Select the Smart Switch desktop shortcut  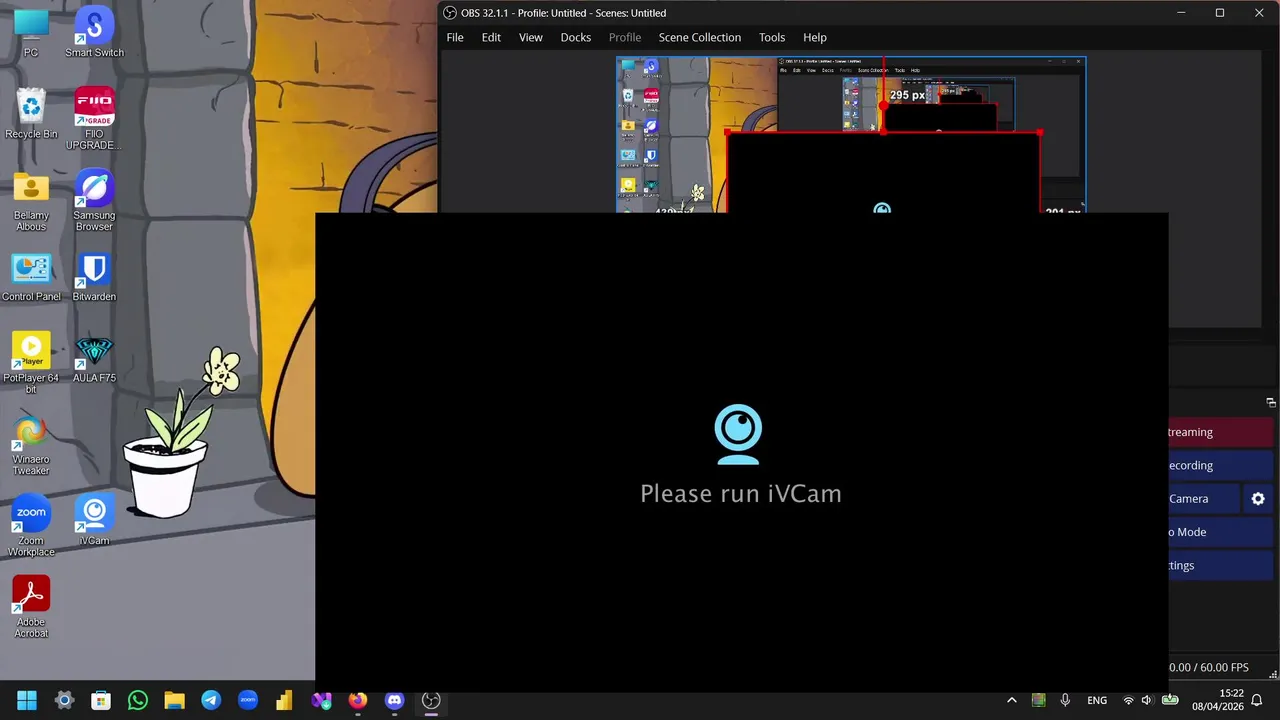pos(94,32)
